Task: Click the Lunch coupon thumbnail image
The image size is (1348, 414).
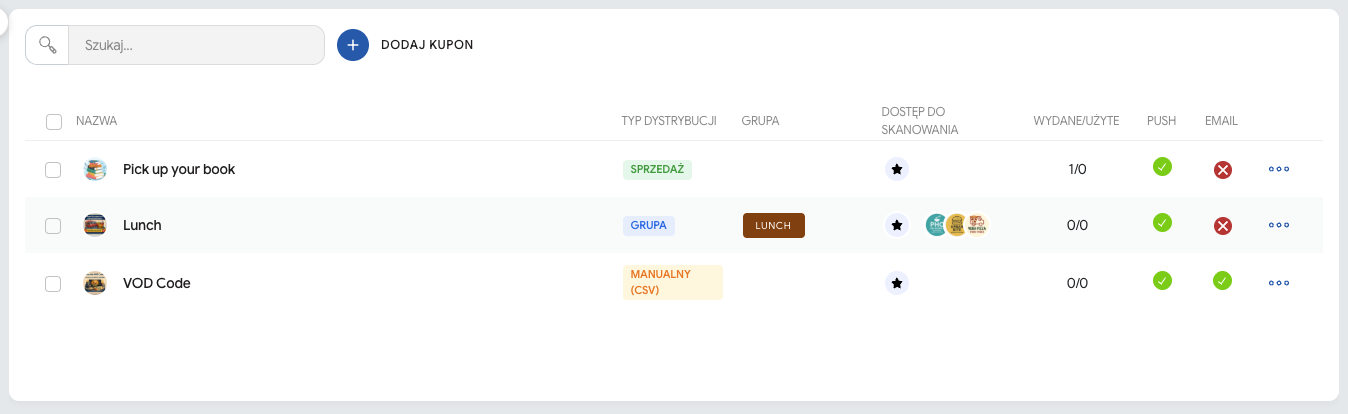Action: tap(95, 226)
